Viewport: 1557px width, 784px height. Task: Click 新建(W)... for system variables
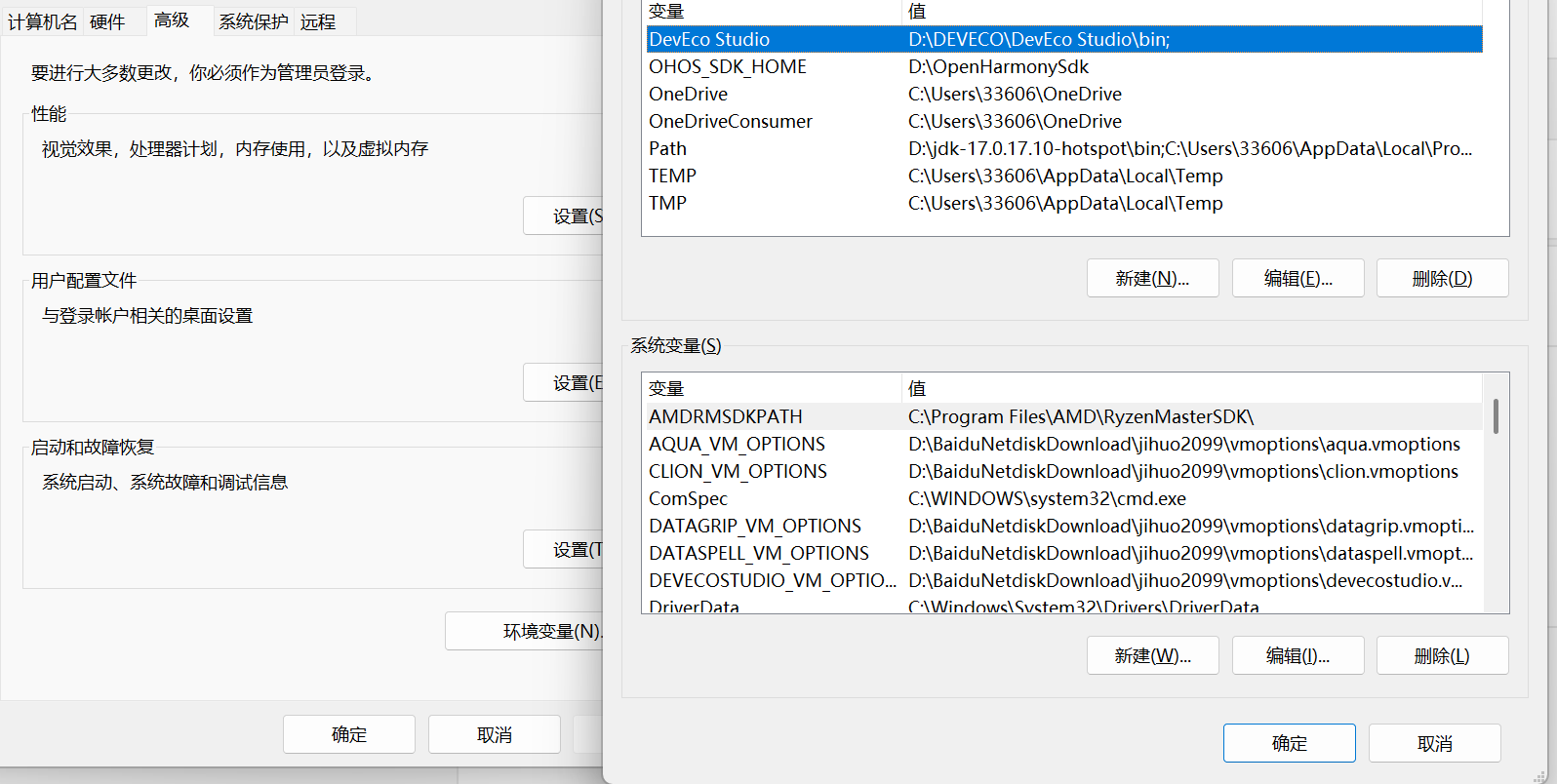click(1153, 655)
